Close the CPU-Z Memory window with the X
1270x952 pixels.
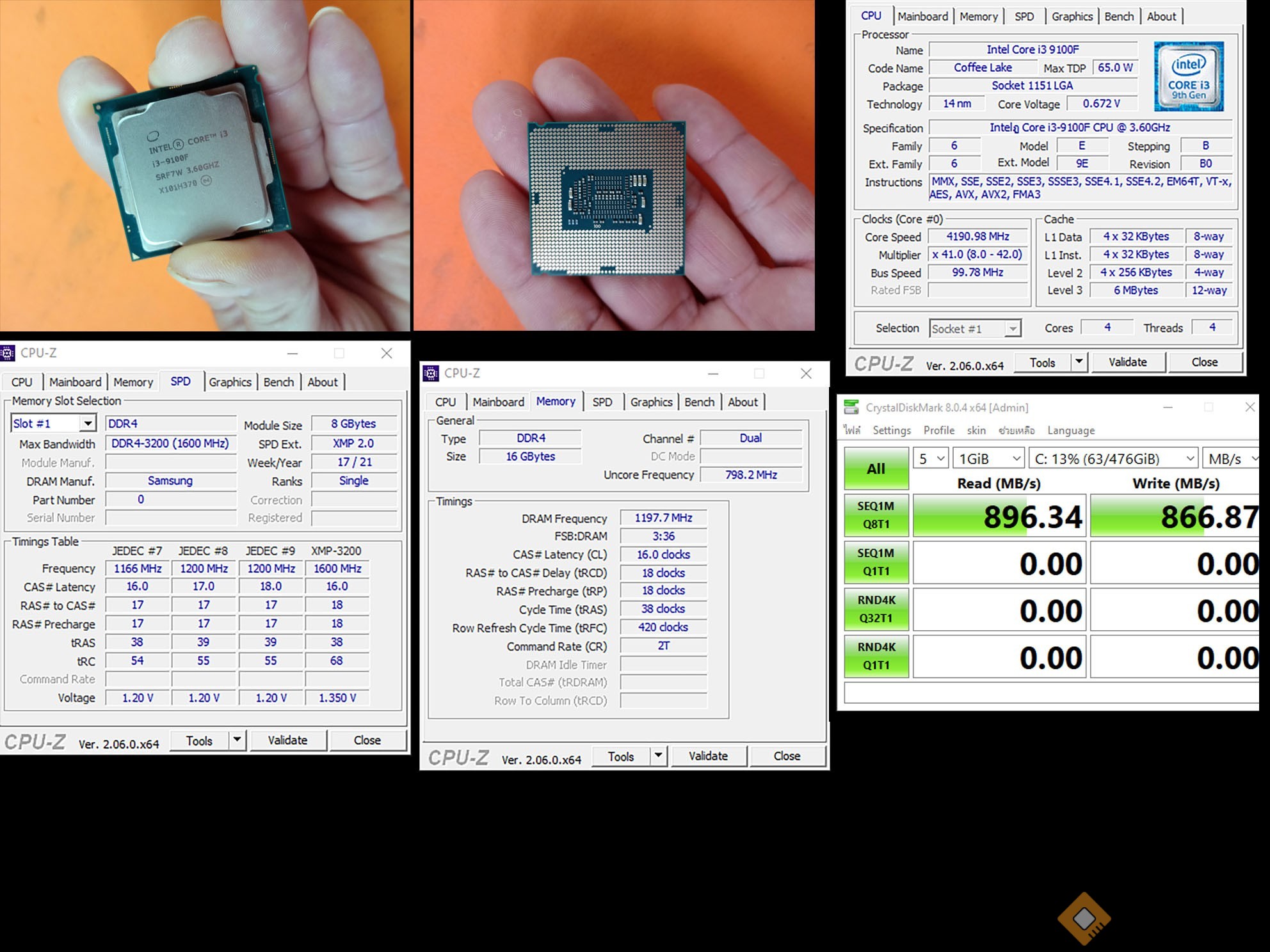click(806, 374)
